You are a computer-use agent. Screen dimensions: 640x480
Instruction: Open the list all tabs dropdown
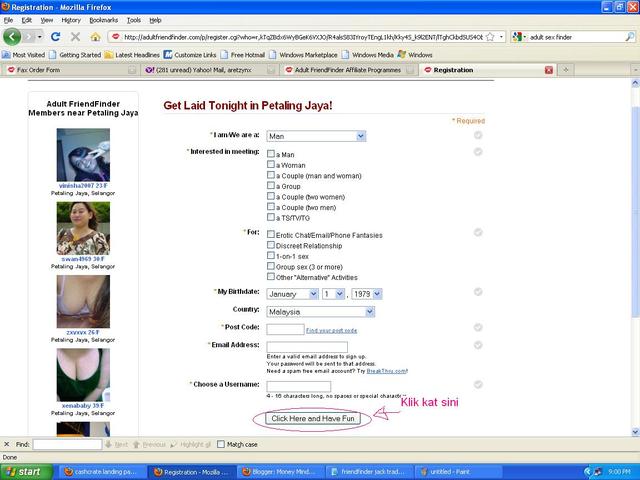pyautogui.click(x=635, y=70)
